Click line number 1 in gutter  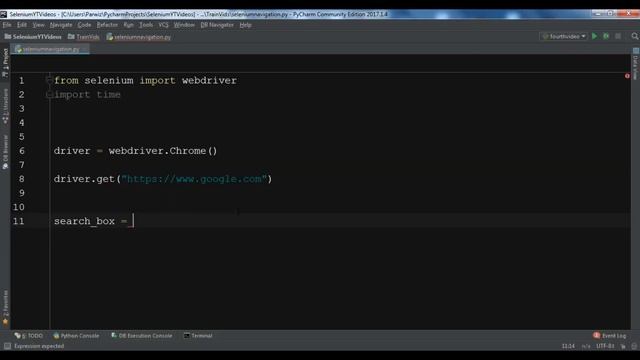click(x=22, y=80)
